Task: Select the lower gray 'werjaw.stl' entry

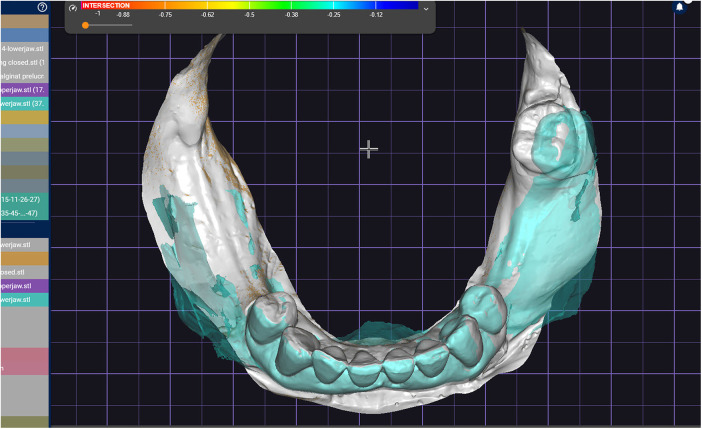Action: [25, 245]
